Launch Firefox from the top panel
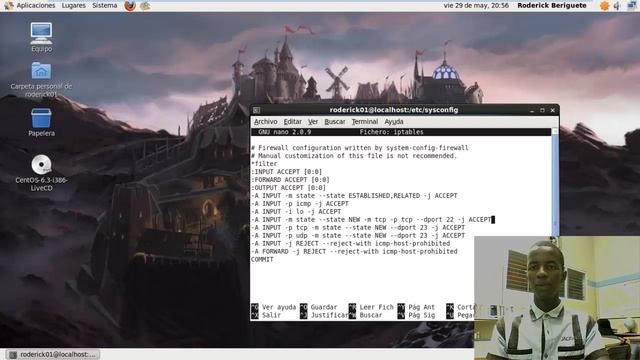Screen dimensions: 640x360 (130, 6)
